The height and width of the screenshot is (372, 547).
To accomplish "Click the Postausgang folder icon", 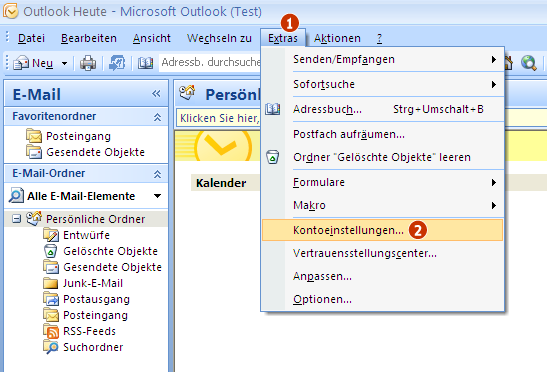I will 51,299.
